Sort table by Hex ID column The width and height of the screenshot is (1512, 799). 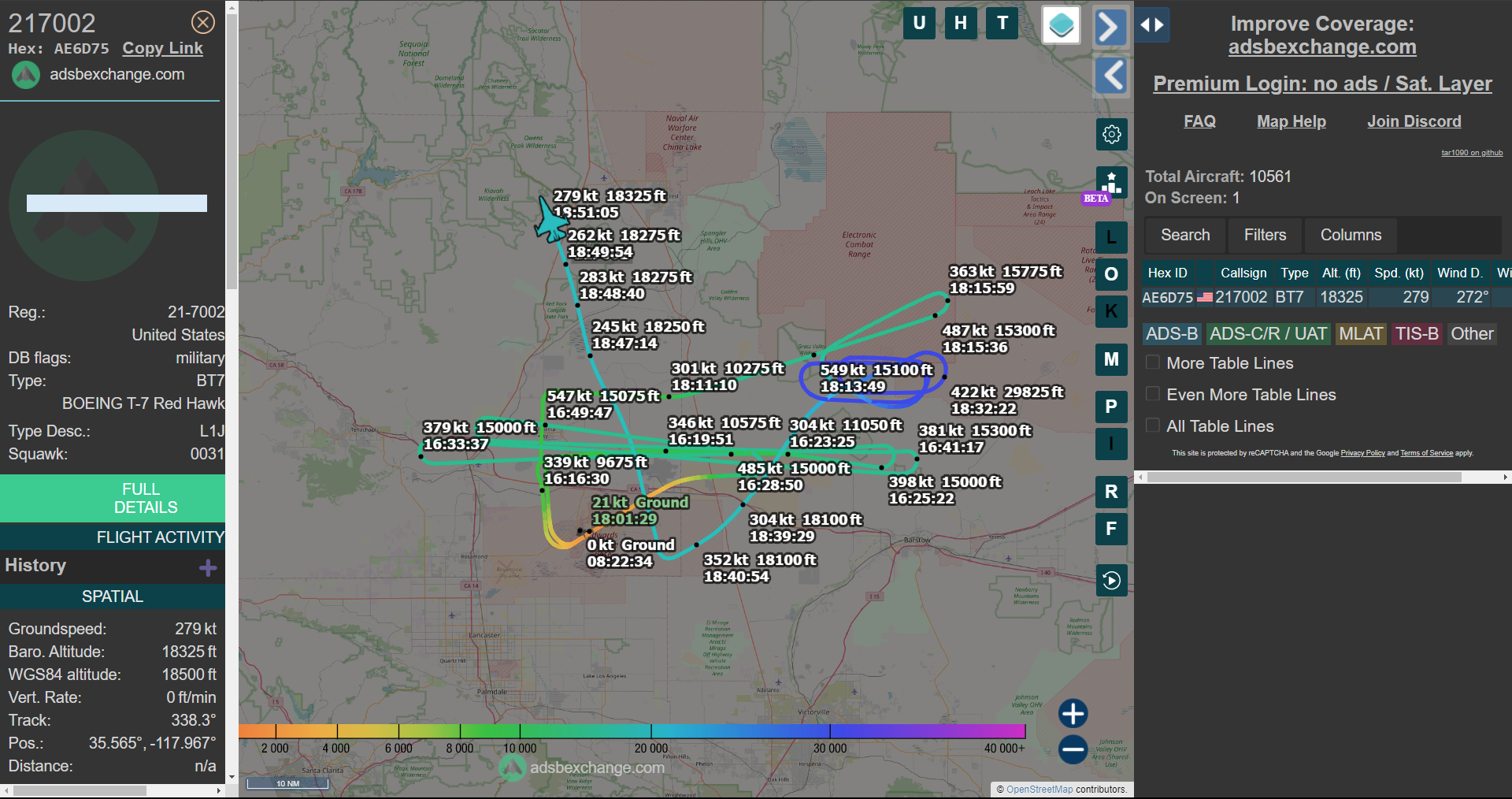(1168, 273)
